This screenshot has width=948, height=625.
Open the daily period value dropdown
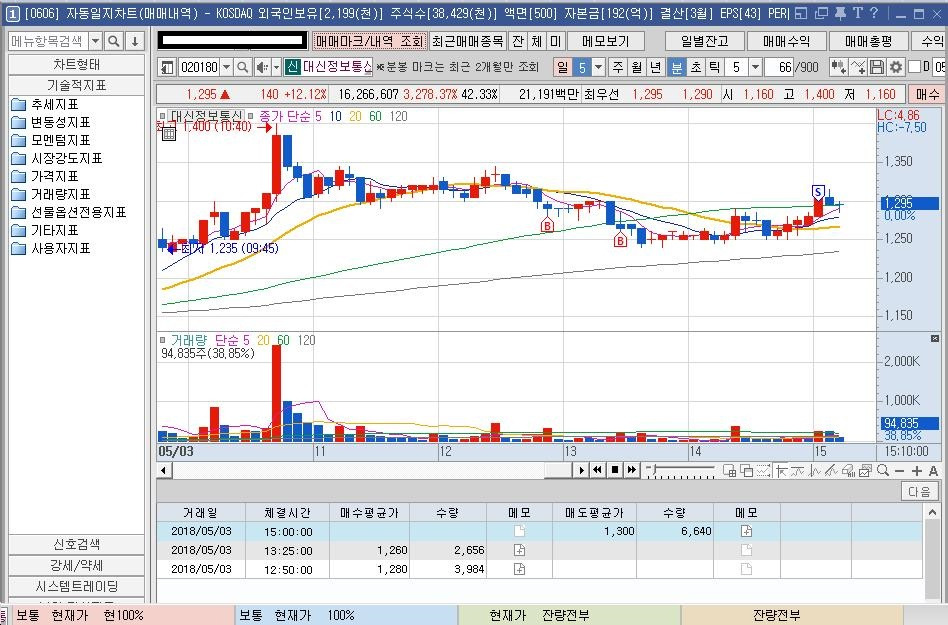click(598, 66)
